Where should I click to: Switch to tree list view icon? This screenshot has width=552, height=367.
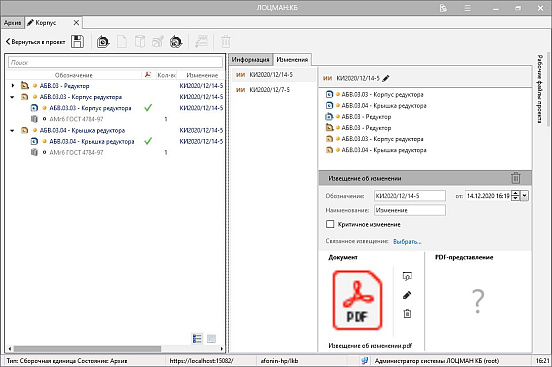[197, 338]
